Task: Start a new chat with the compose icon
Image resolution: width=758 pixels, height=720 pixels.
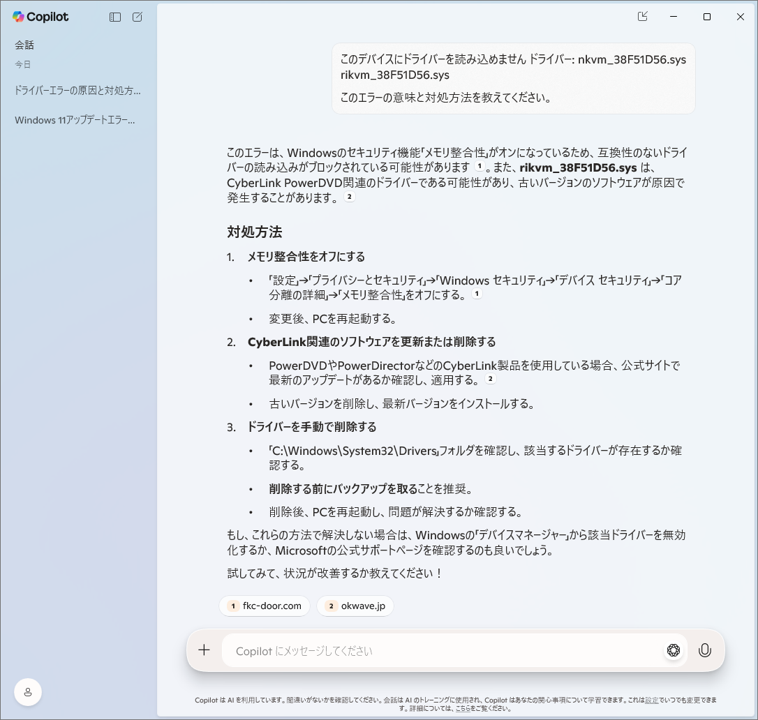Action: 137,17
